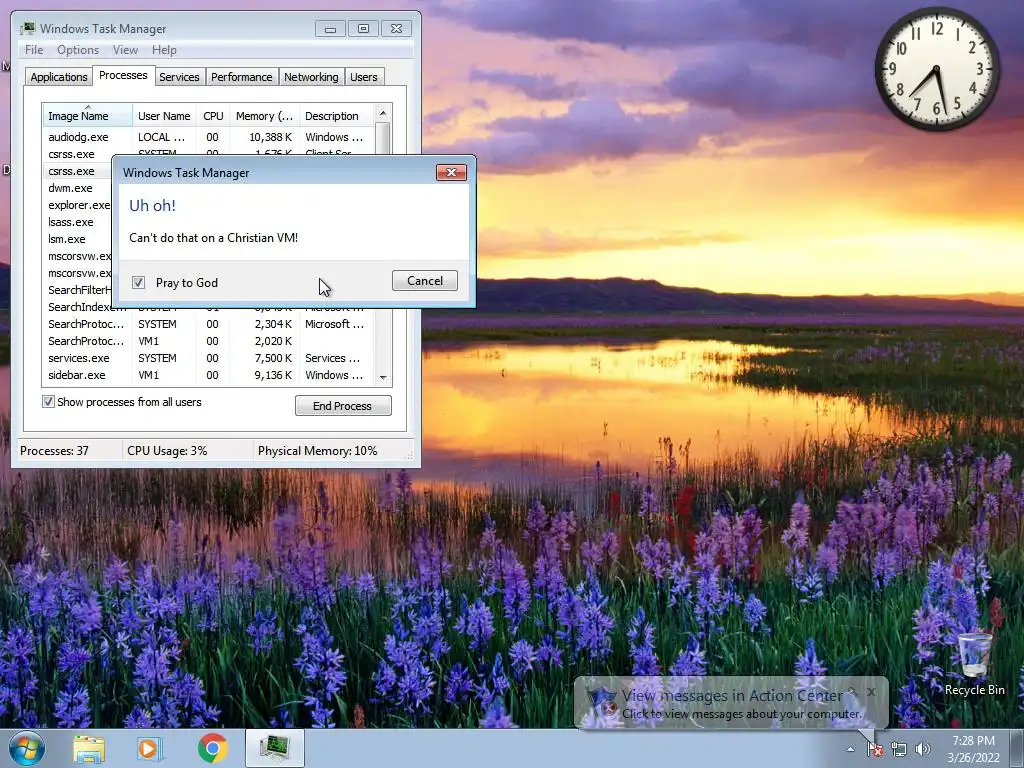Select SearchProtoc row owned by VM1
Viewport: 1024px width, 768px height.
208,341
